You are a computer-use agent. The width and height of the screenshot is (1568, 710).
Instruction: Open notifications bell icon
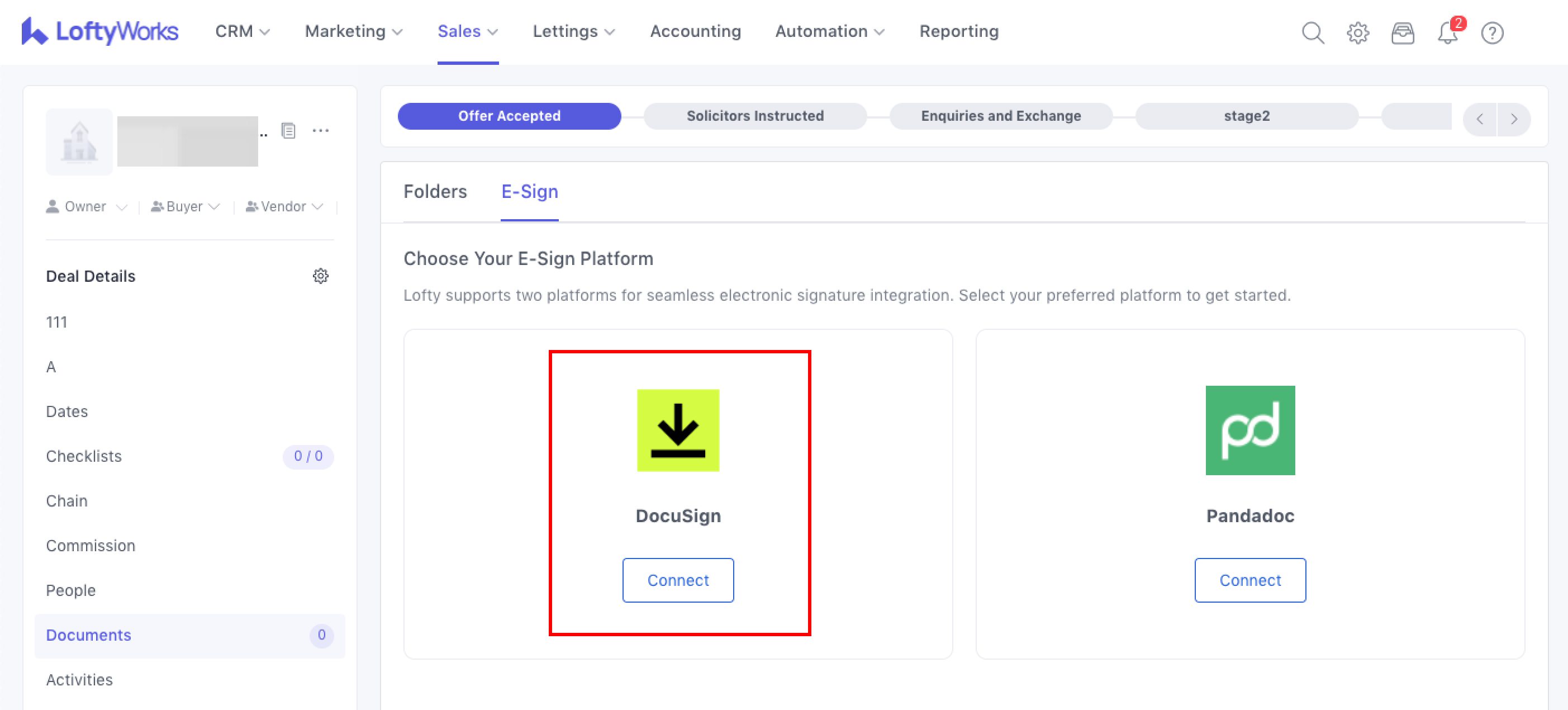click(1447, 32)
